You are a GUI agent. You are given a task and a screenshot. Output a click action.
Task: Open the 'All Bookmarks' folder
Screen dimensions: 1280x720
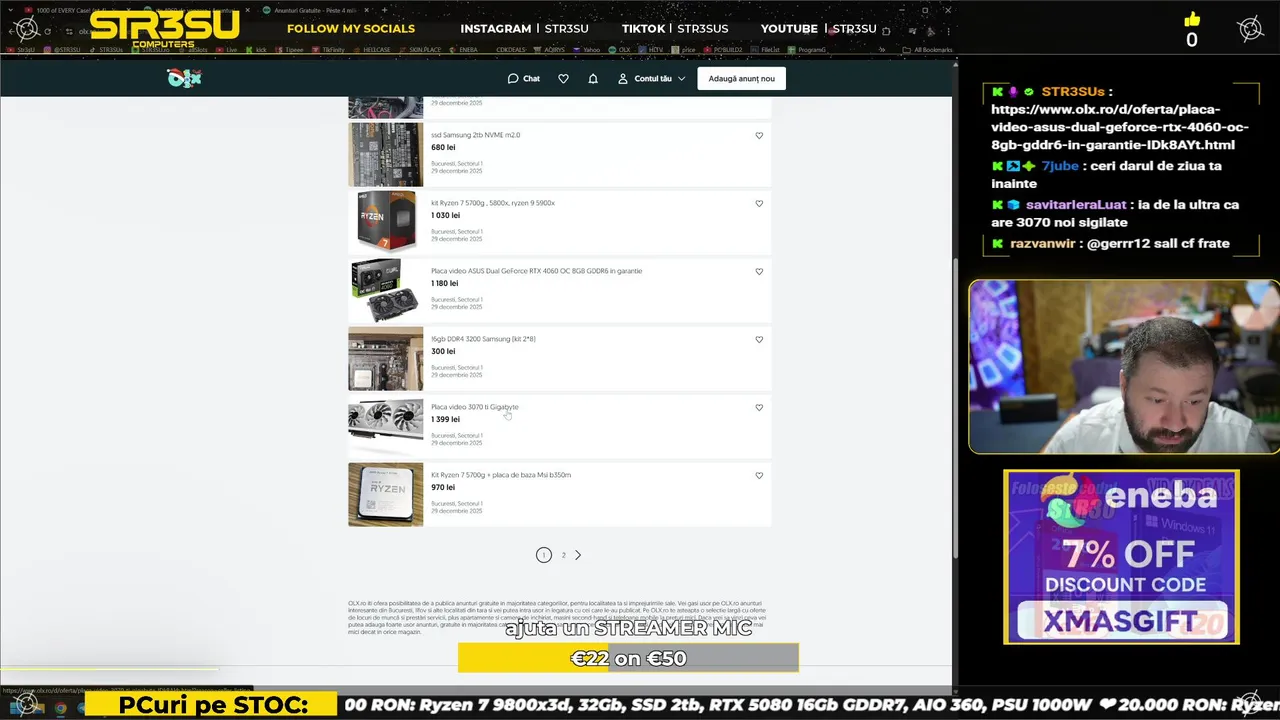click(x=929, y=49)
